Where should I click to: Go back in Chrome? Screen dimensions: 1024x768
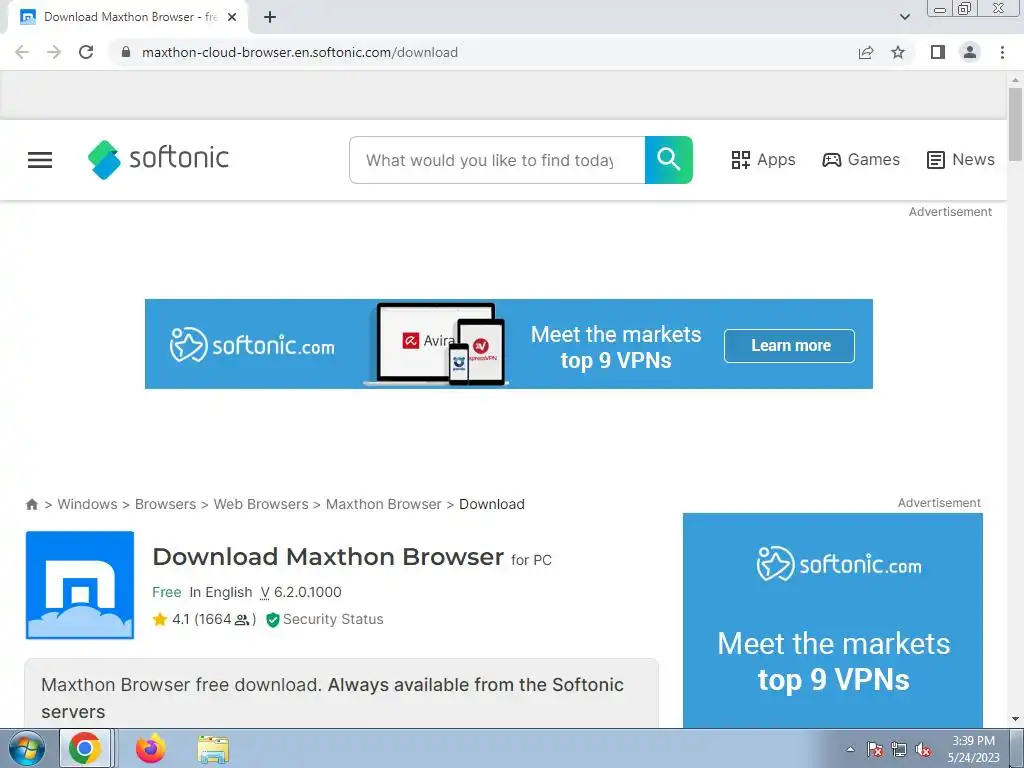click(x=22, y=52)
